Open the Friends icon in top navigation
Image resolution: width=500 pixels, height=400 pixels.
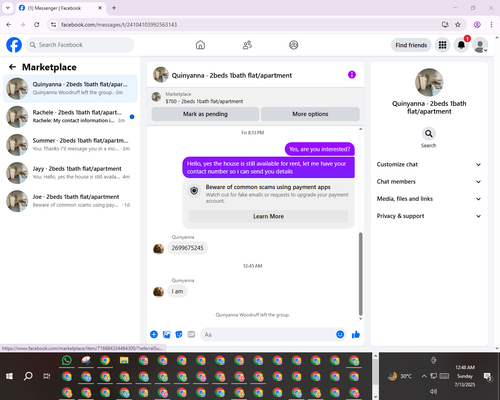click(x=247, y=45)
